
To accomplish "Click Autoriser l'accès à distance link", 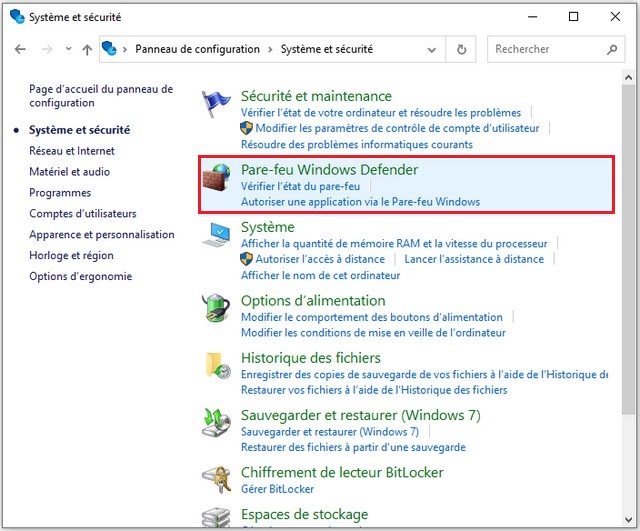I will pyautogui.click(x=320, y=259).
